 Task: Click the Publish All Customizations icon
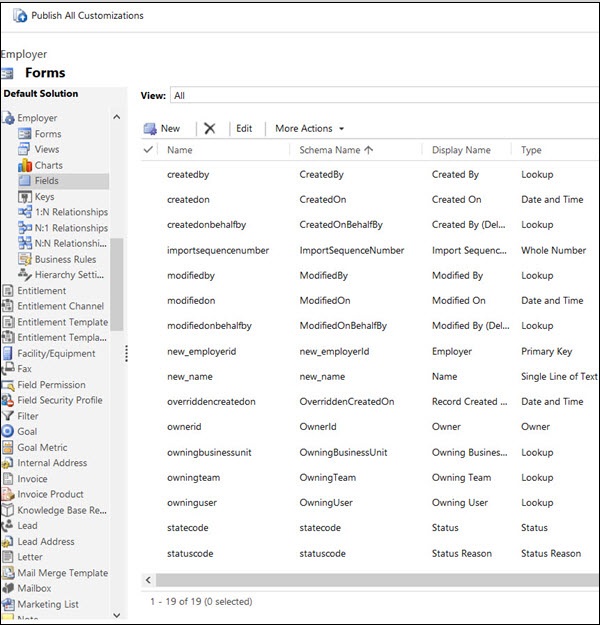click(19, 16)
